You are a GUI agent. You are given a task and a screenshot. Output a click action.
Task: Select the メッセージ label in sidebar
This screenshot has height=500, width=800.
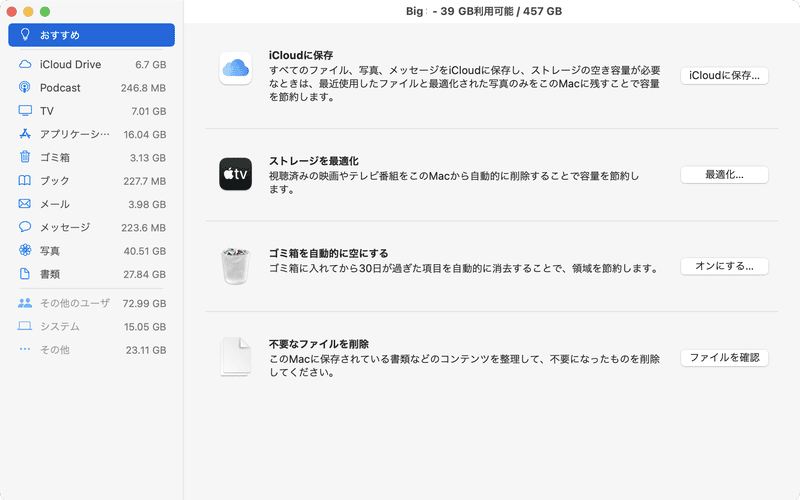[65, 228]
